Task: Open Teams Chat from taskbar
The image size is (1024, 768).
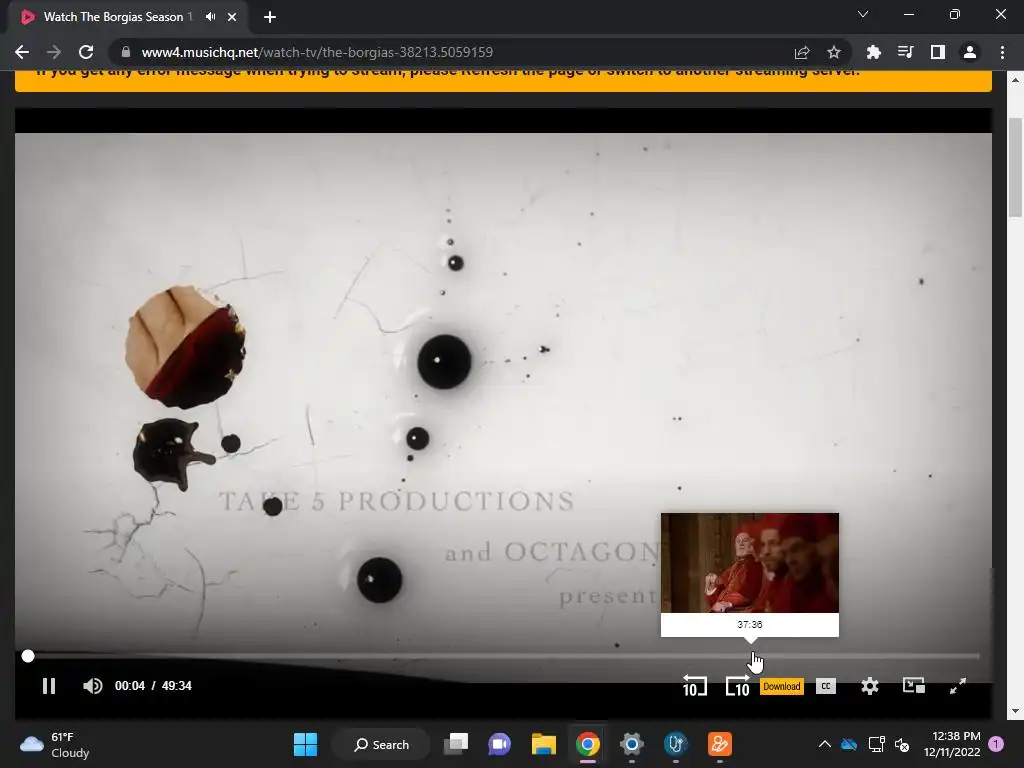Action: point(500,744)
